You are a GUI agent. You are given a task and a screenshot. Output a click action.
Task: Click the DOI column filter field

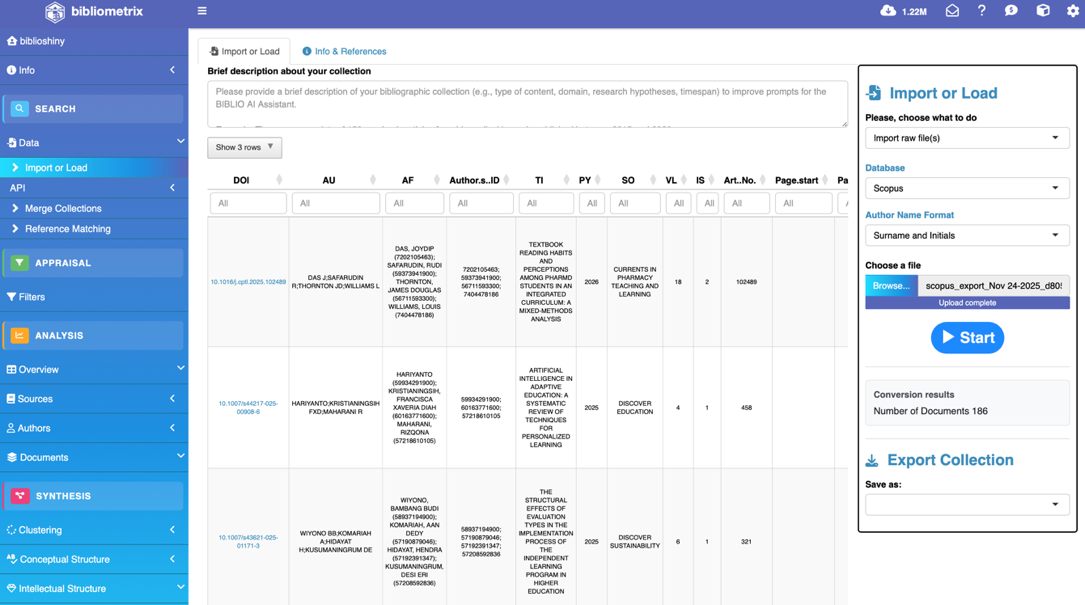[248, 204]
